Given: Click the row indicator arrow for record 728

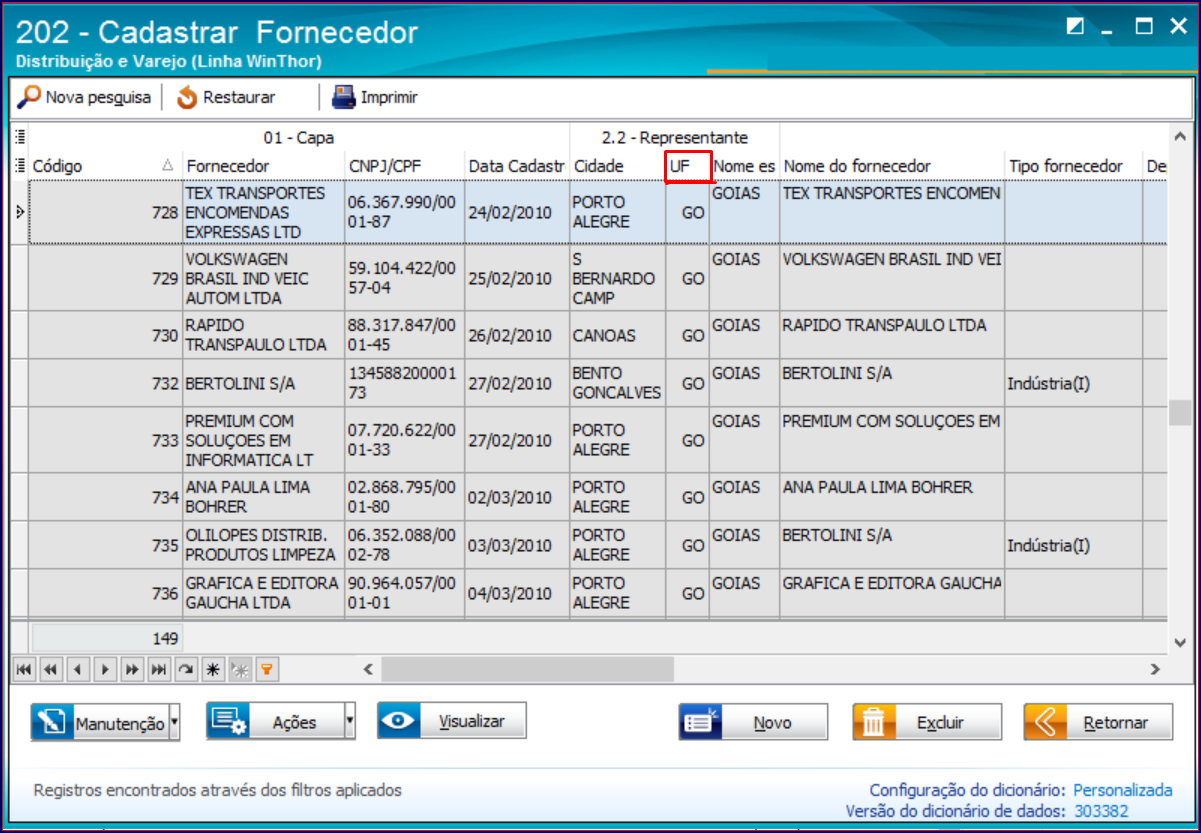Looking at the screenshot, I should coord(20,211).
